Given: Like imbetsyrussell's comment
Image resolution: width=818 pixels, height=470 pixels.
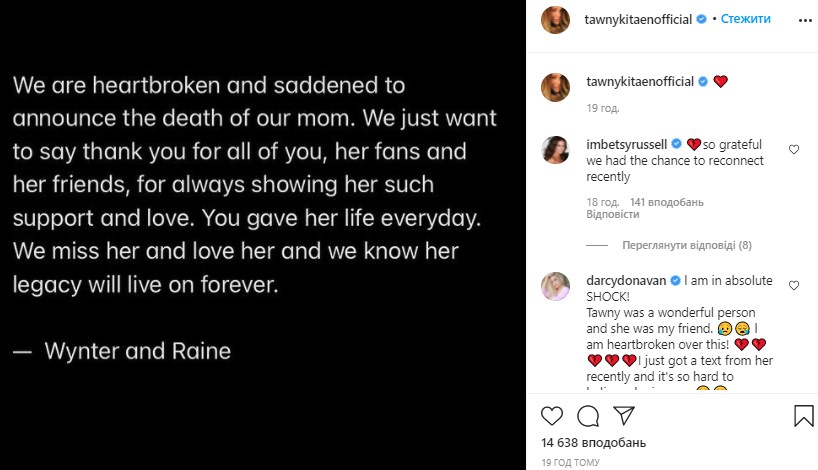Looking at the screenshot, I should [794, 150].
